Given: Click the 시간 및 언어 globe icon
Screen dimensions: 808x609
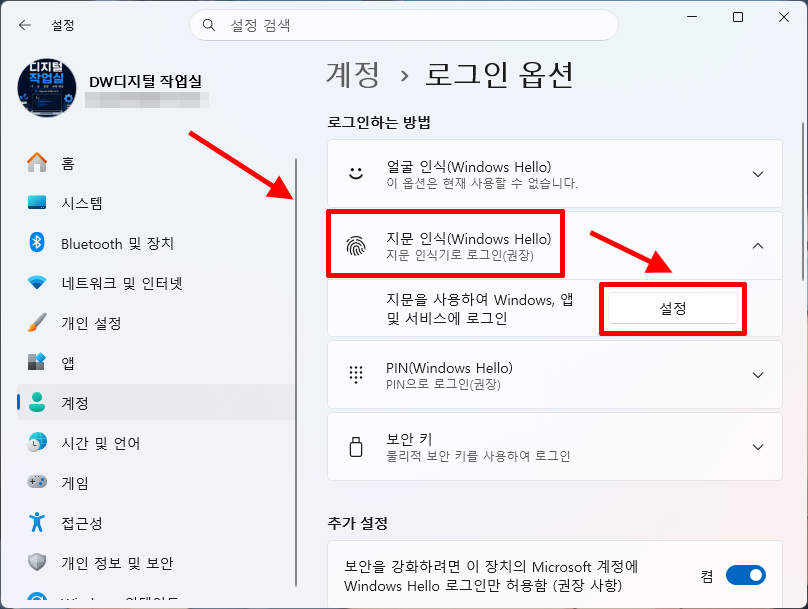Looking at the screenshot, I should click(x=37, y=442).
